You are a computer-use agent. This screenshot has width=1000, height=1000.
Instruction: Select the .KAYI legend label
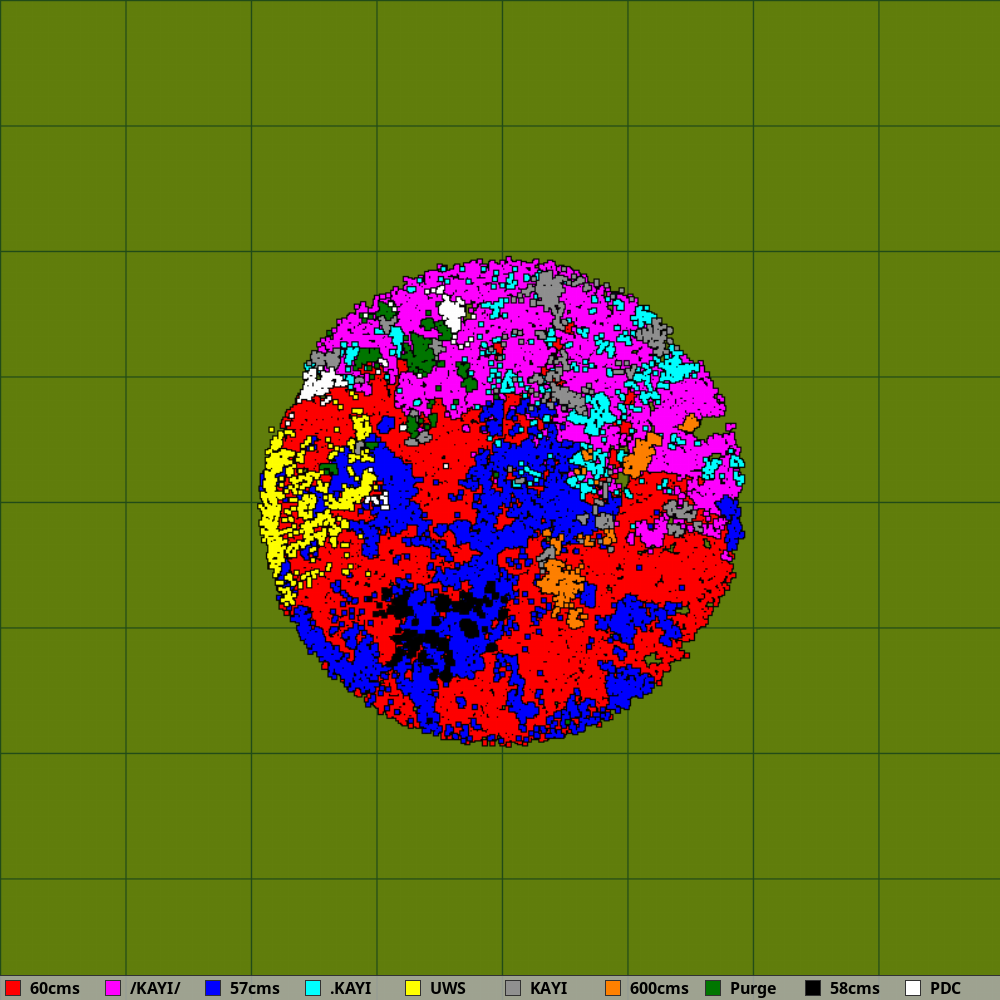pyautogui.click(x=351, y=989)
